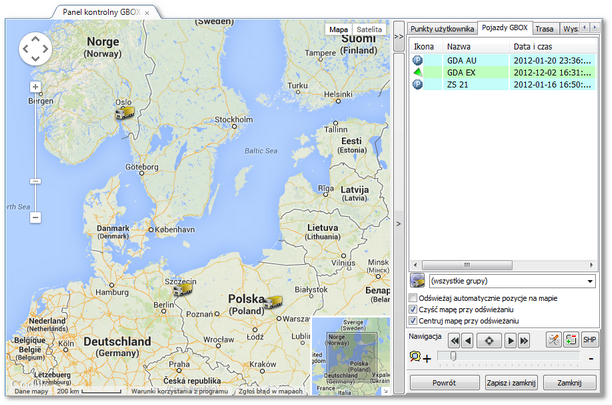This screenshot has width=612, height=405.
Task: Step to the next position arrow
Action: 510,341
